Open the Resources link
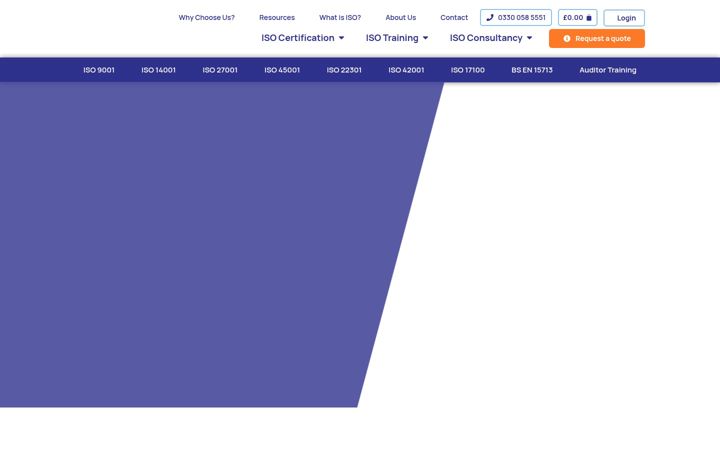 (277, 17)
